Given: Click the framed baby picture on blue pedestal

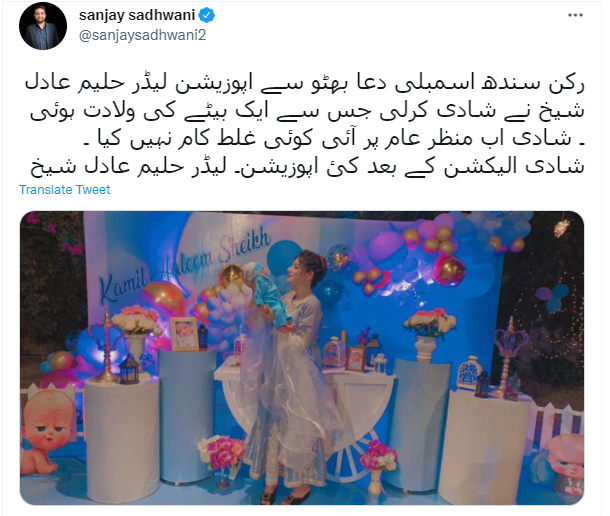Looking at the screenshot, I should click(184, 334).
